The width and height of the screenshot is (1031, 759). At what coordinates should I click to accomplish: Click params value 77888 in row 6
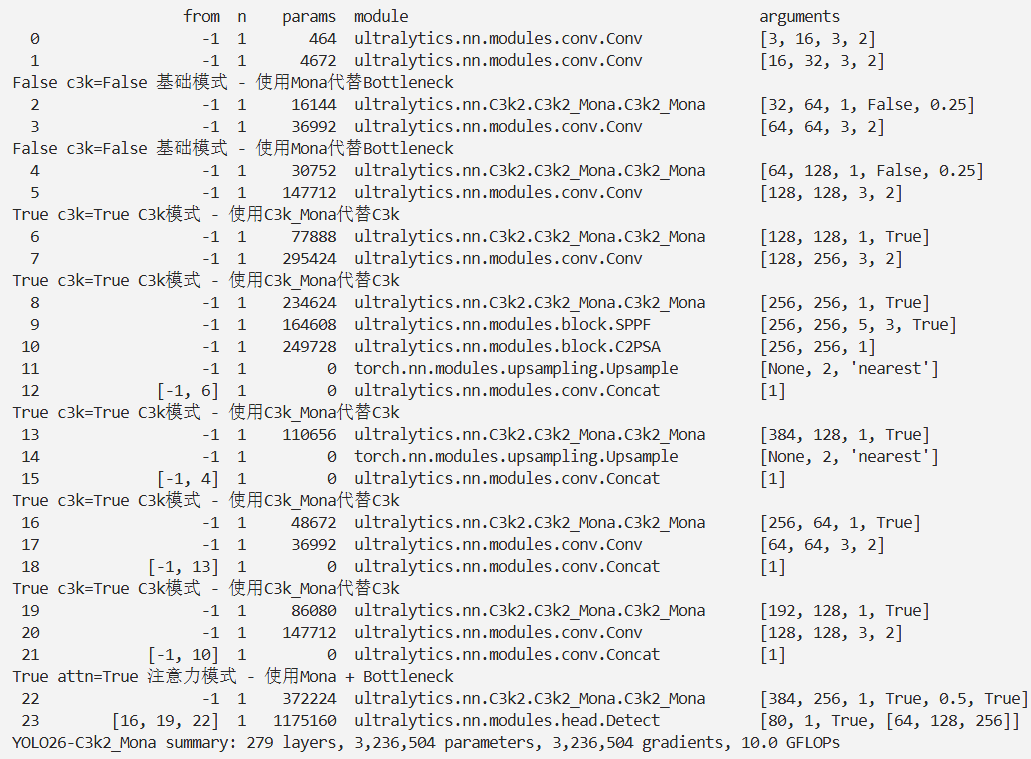point(313,237)
